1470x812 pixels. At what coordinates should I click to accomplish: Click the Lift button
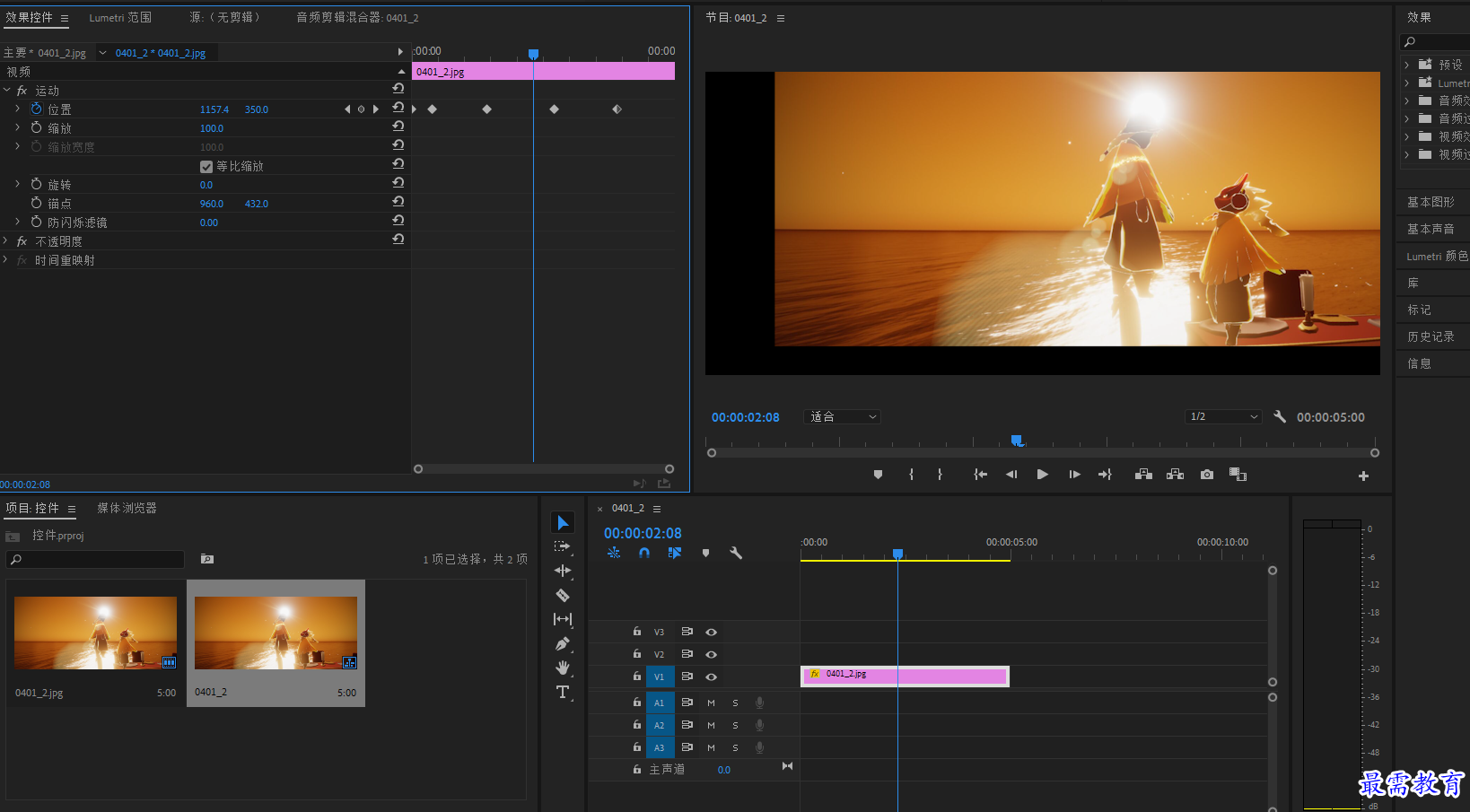1143,475
